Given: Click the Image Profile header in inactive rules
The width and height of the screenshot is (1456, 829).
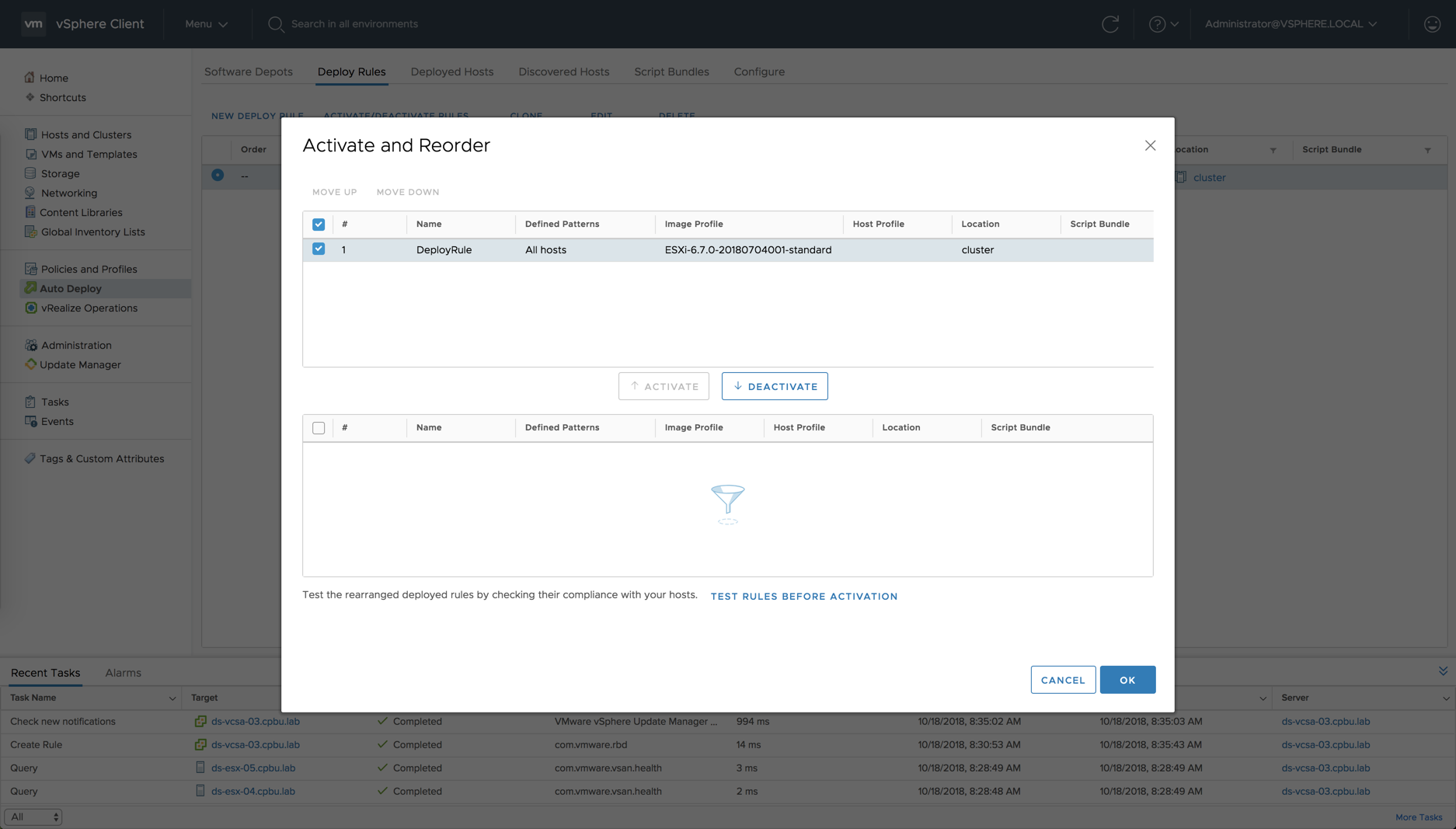Looking at the screenshot, I should click(694, 427).
